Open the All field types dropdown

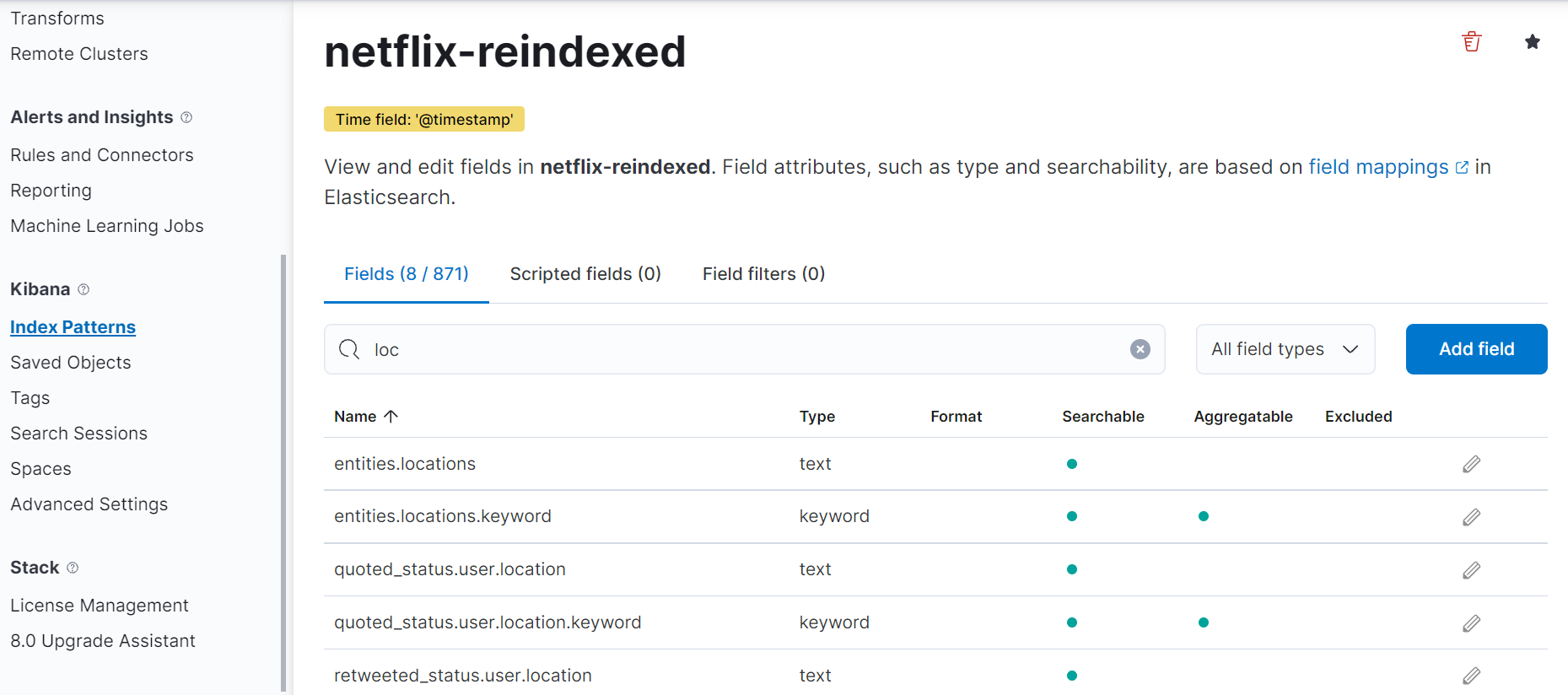pos(1285,349)
